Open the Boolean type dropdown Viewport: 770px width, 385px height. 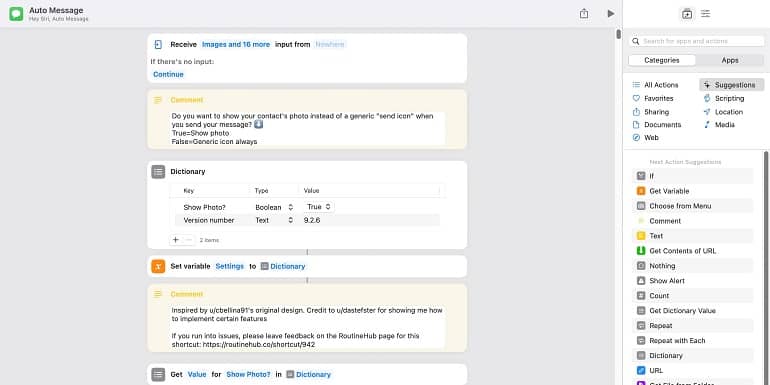click(274, 207)
